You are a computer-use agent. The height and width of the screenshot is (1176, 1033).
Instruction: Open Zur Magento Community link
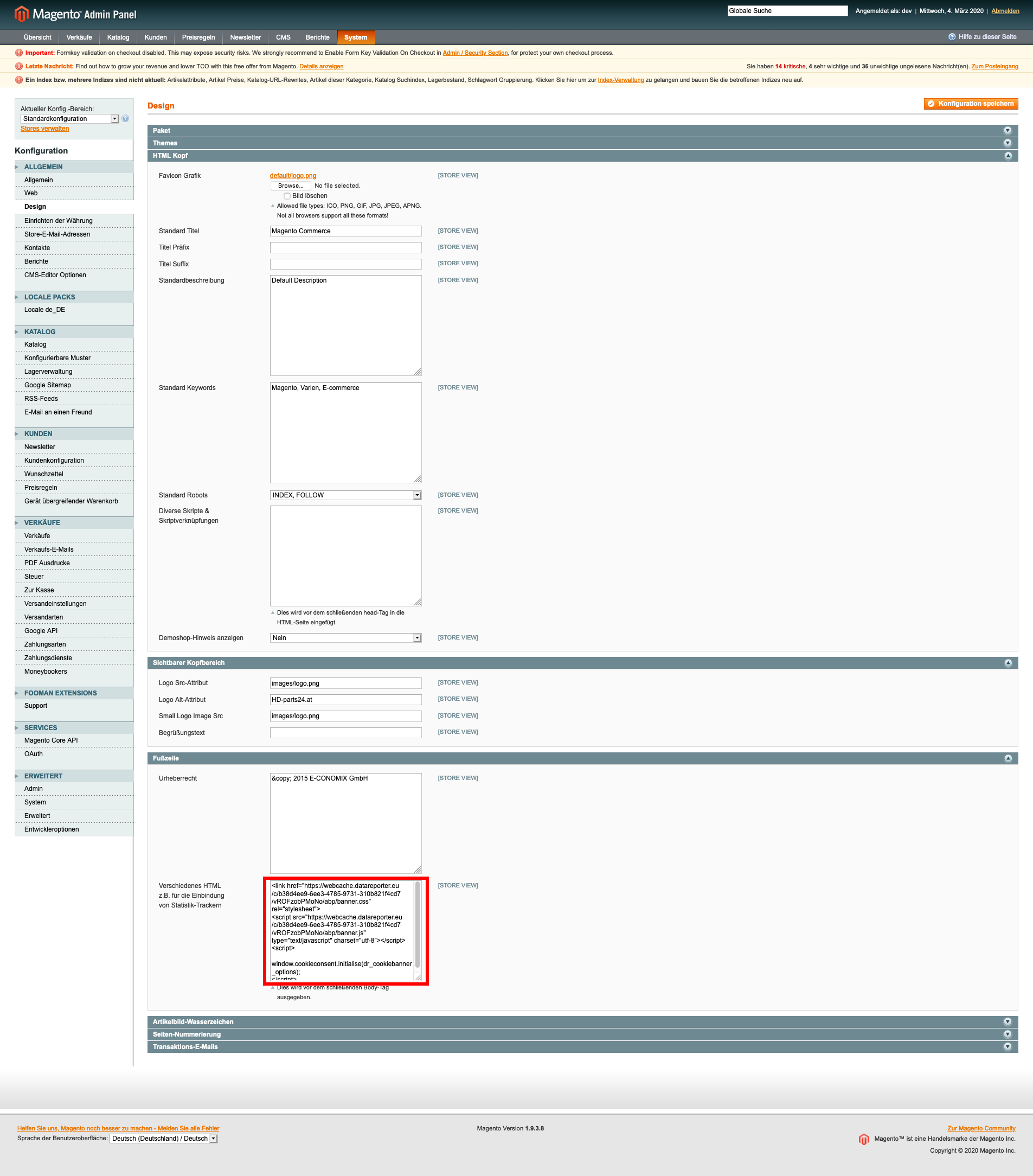[x=981, y=1128]
